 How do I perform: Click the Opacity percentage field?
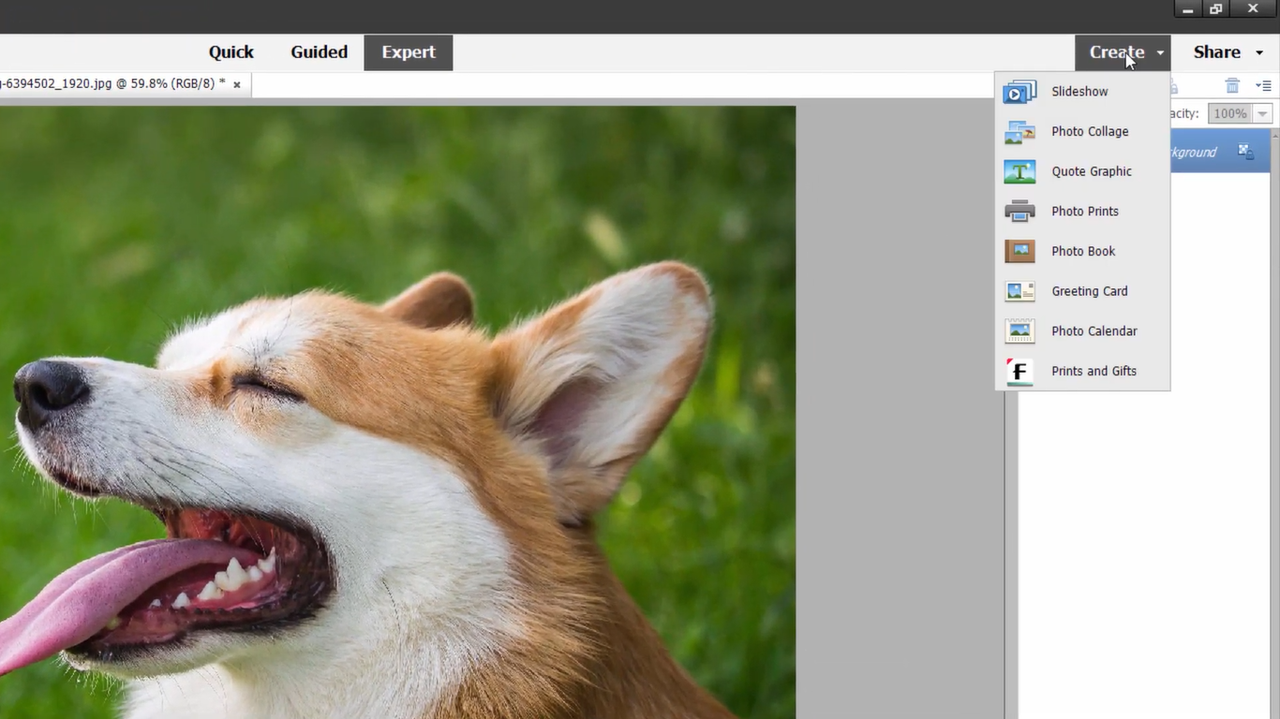[x=1229, y=114]
